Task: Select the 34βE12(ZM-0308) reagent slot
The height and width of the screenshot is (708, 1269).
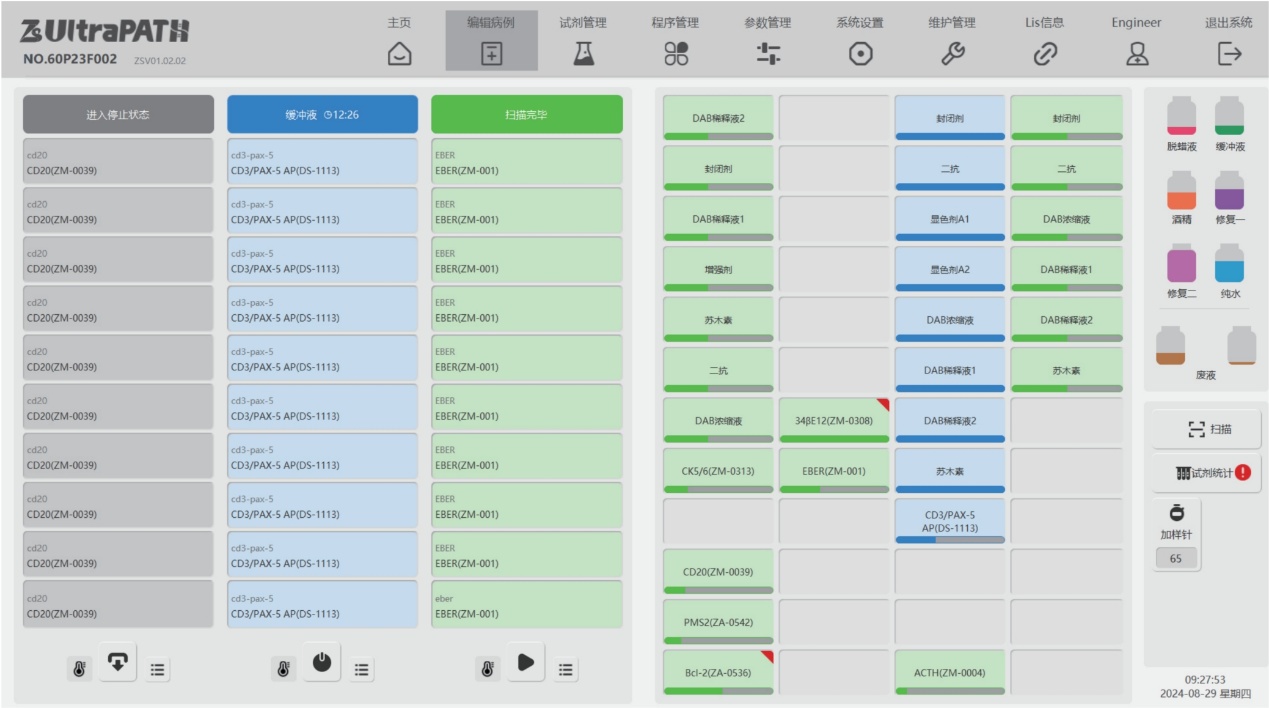Action: [834, 421]
